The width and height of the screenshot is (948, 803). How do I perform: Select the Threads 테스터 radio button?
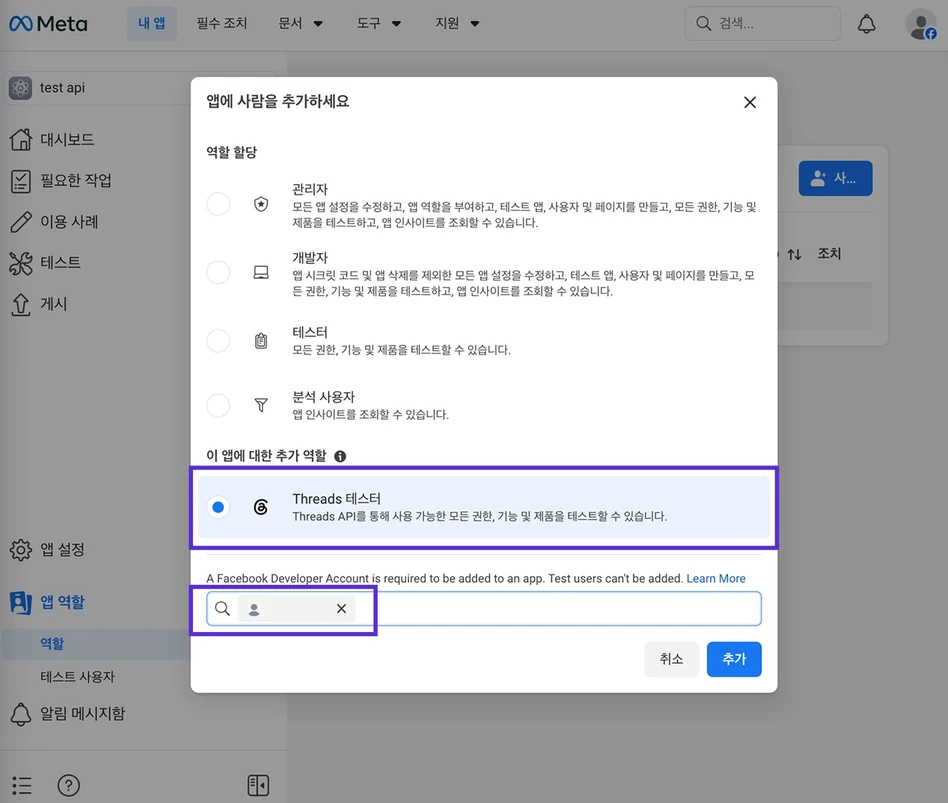(x=218, y=507)
